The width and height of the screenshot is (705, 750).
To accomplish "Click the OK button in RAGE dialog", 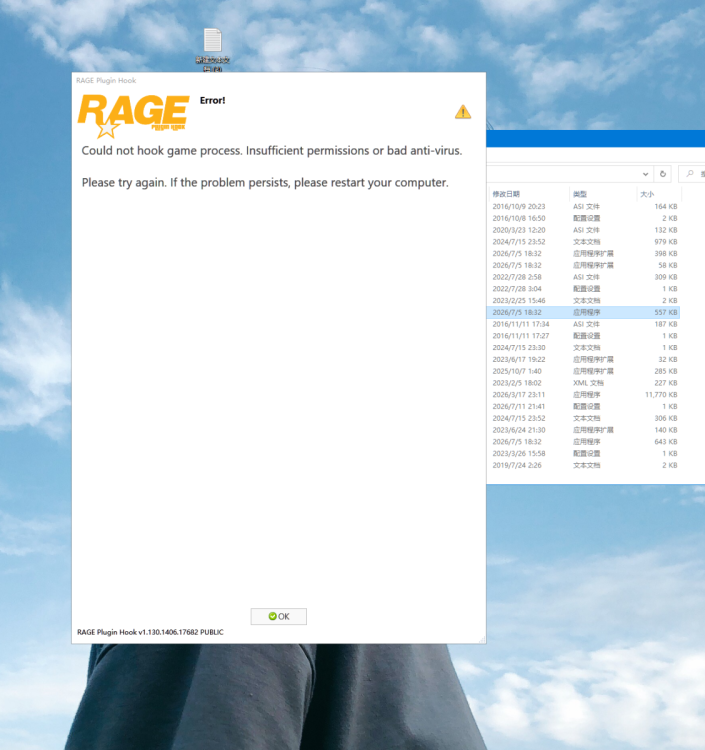I will click(278, 616).
